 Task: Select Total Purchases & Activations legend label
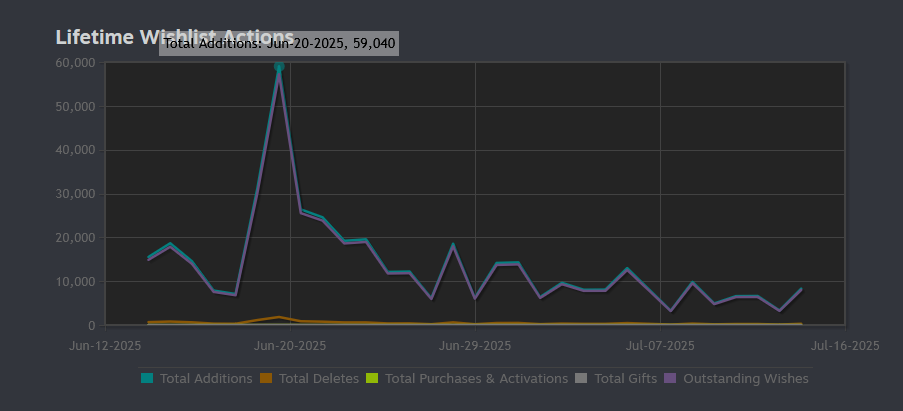coord(476,379)
